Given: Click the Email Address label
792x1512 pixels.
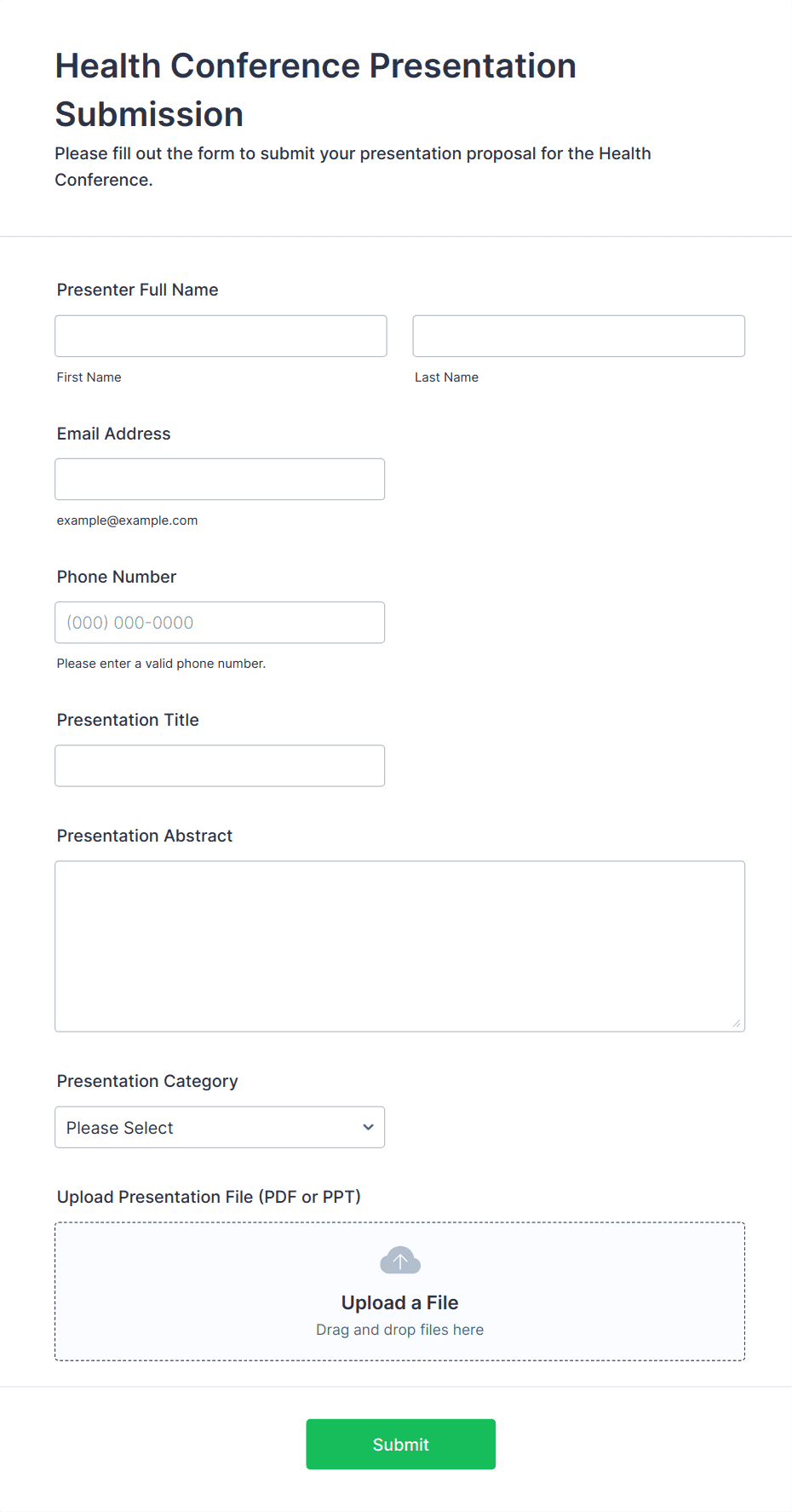Looking at the screenshot, I should point(113,434).
